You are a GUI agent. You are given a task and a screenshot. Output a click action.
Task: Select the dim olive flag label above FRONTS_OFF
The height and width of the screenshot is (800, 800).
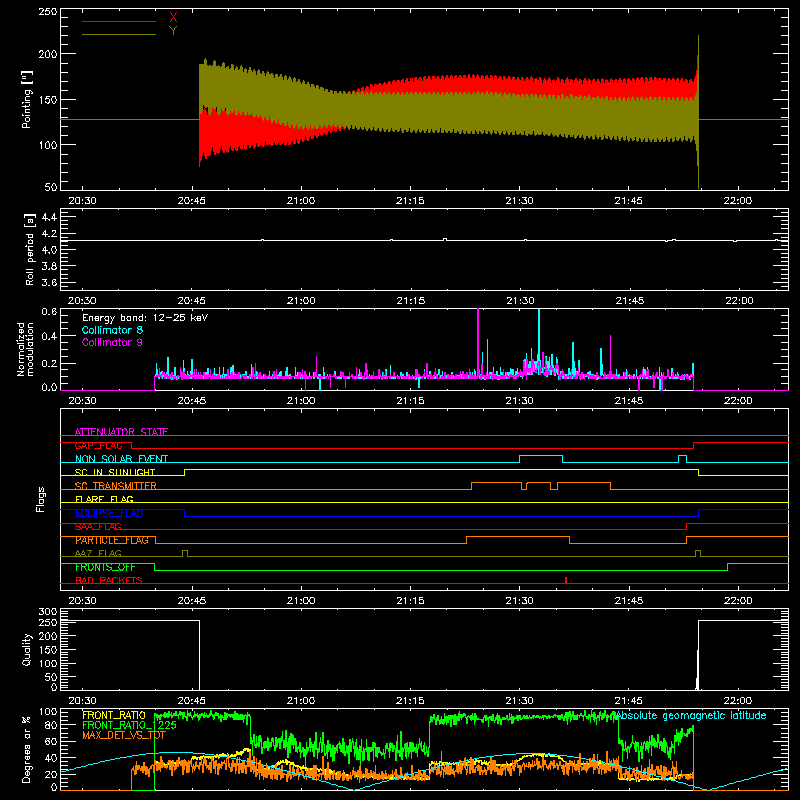pyautogui.click(x=98, y=553)
